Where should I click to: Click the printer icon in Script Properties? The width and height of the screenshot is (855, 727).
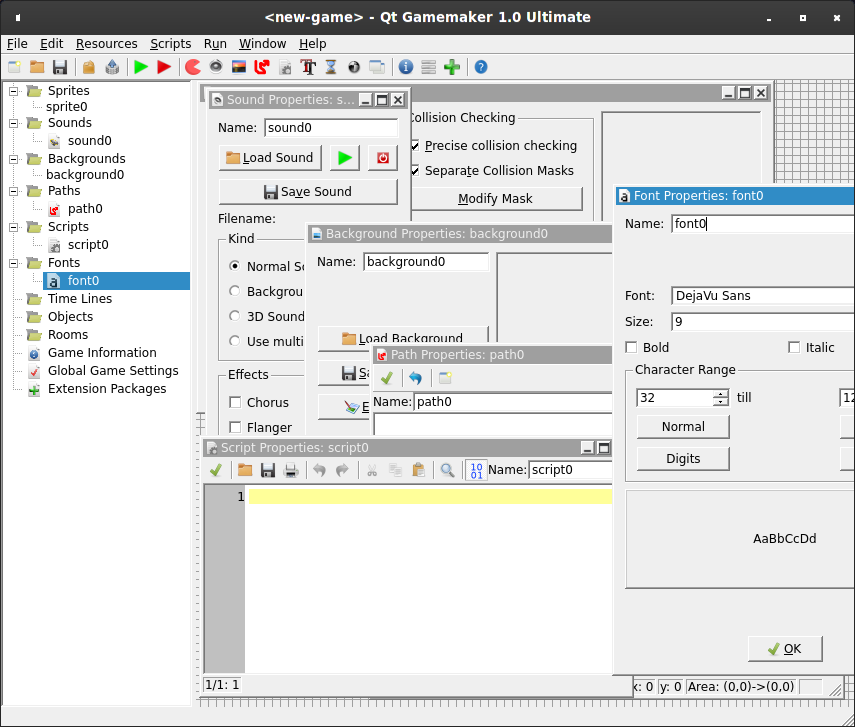coord(291,470)
